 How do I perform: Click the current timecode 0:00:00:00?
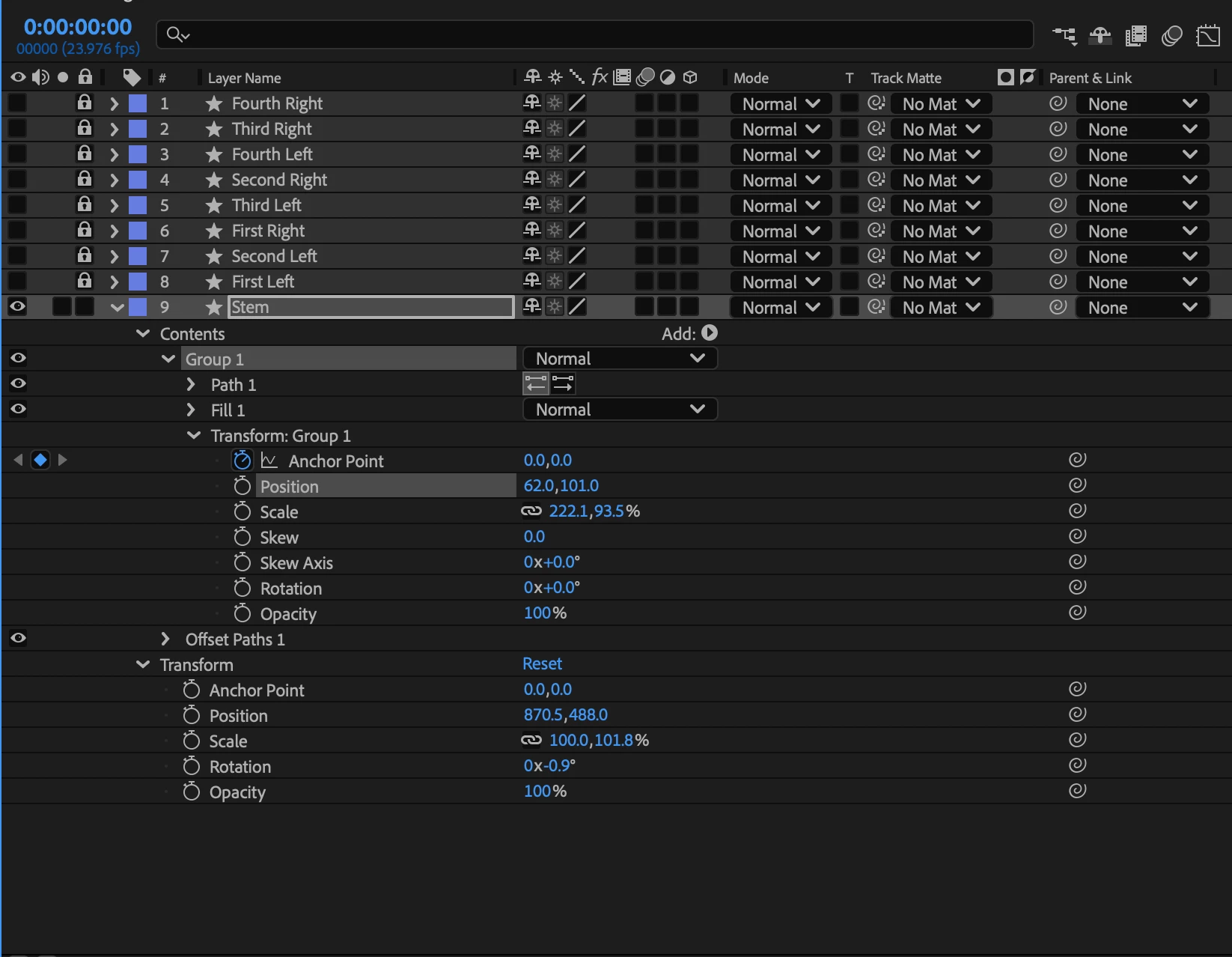[78, 27]
